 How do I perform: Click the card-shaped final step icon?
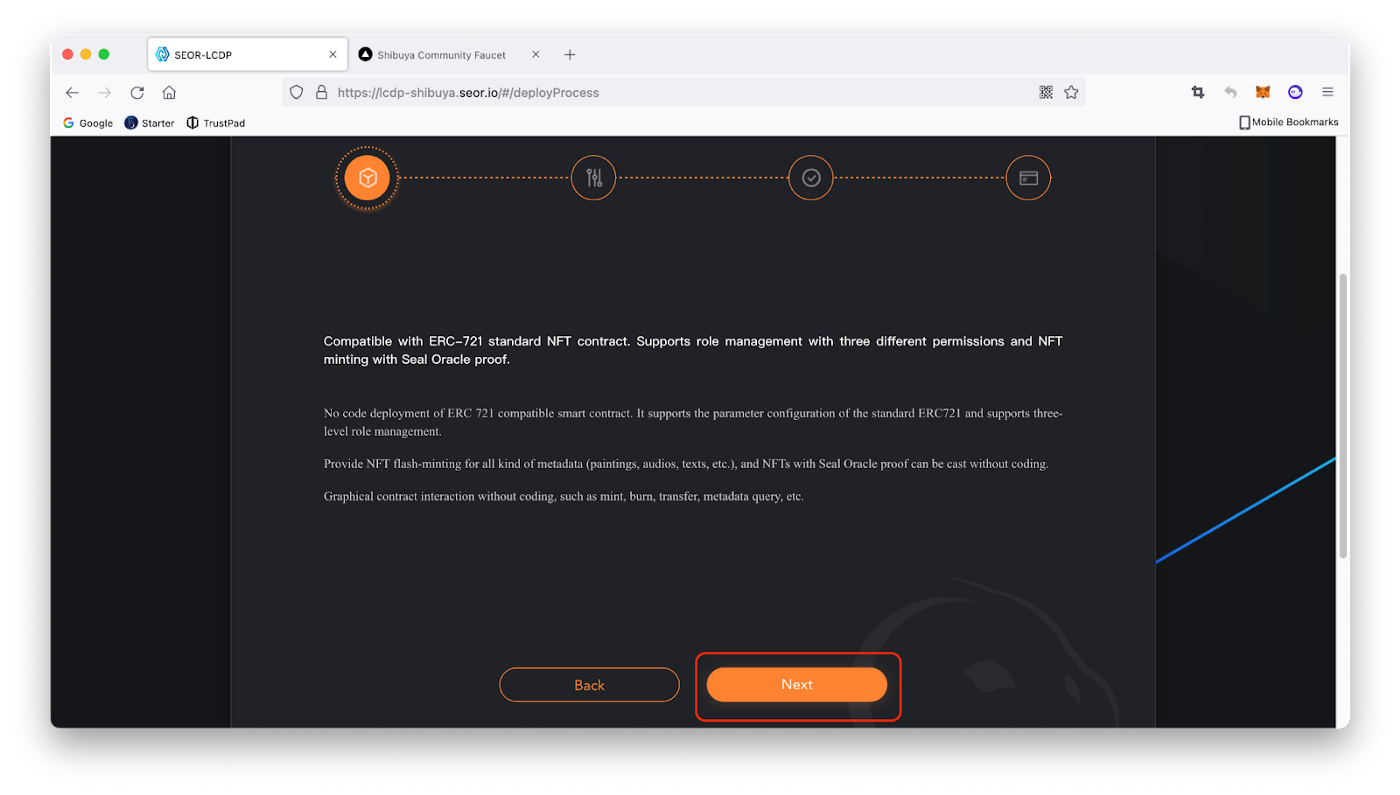coord(1028,178)
